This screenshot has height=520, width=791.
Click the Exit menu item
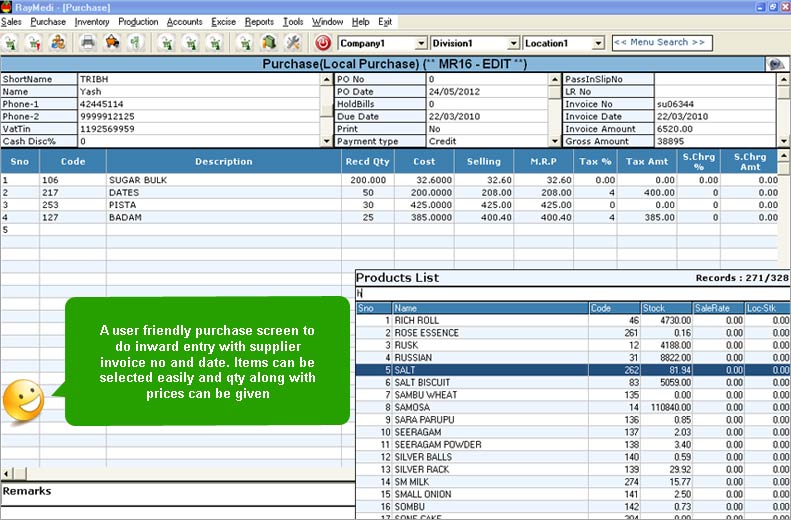click(385, 22)
